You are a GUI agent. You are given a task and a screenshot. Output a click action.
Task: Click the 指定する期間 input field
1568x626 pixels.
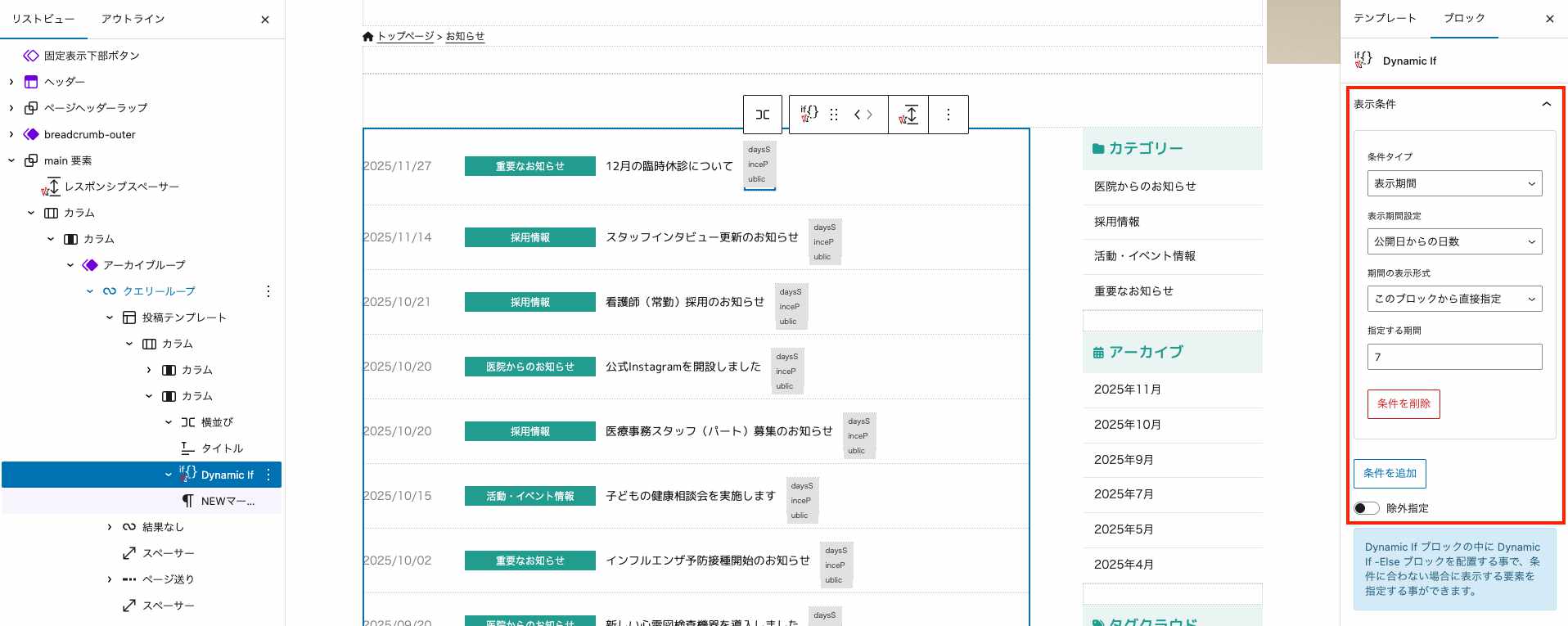tap(1454, 357)
